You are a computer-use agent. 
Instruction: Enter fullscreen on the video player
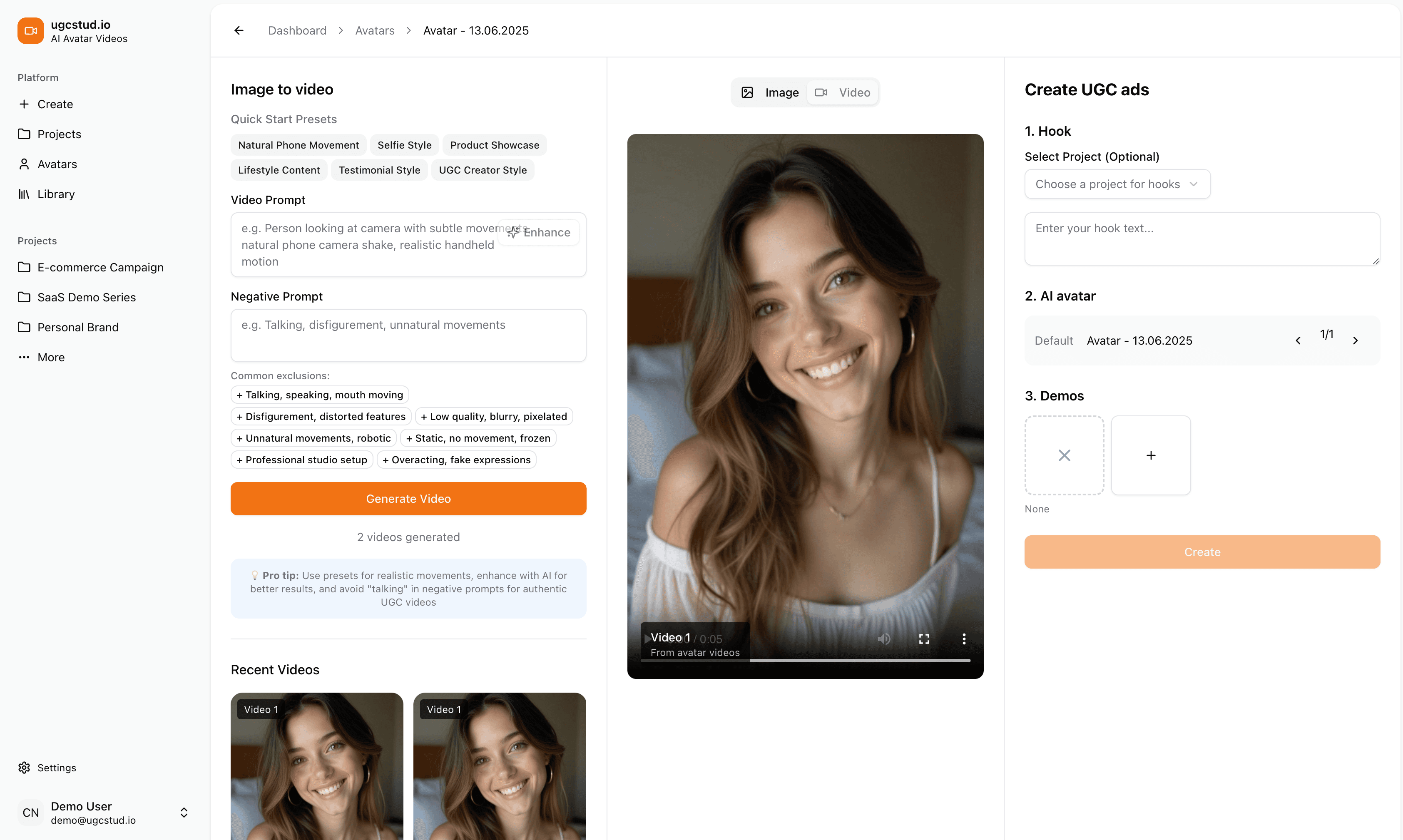point(924,639)
